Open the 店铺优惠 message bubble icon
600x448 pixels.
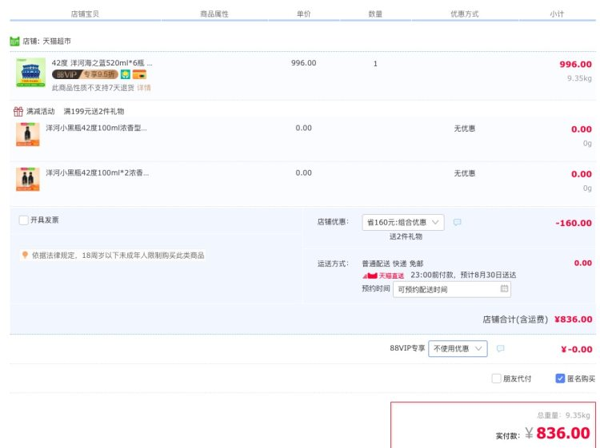[457, 222]
